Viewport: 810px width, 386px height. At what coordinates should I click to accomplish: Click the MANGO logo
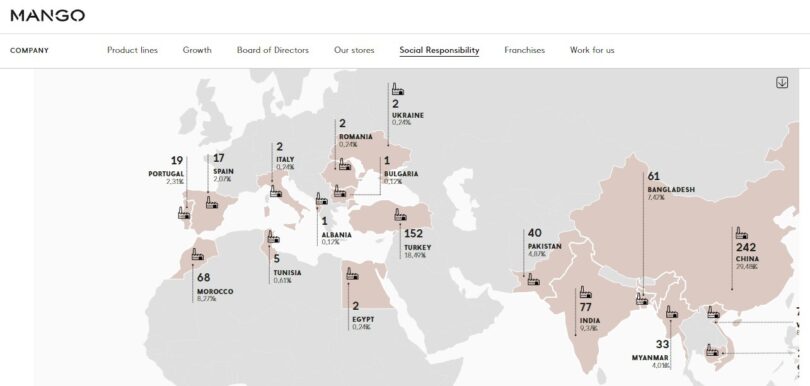click(x=48, y=16)
